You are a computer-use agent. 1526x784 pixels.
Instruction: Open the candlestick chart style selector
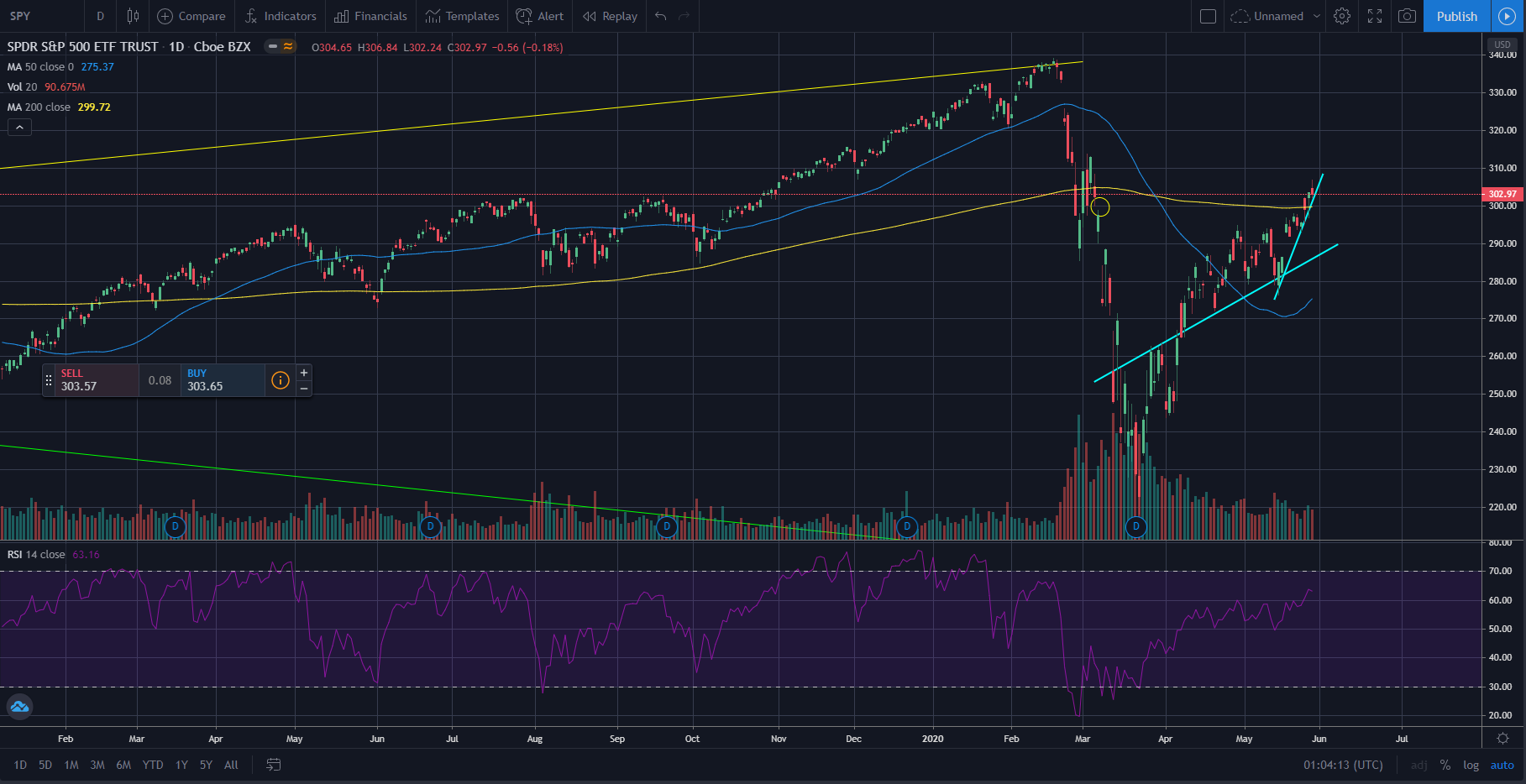[133, 16]
